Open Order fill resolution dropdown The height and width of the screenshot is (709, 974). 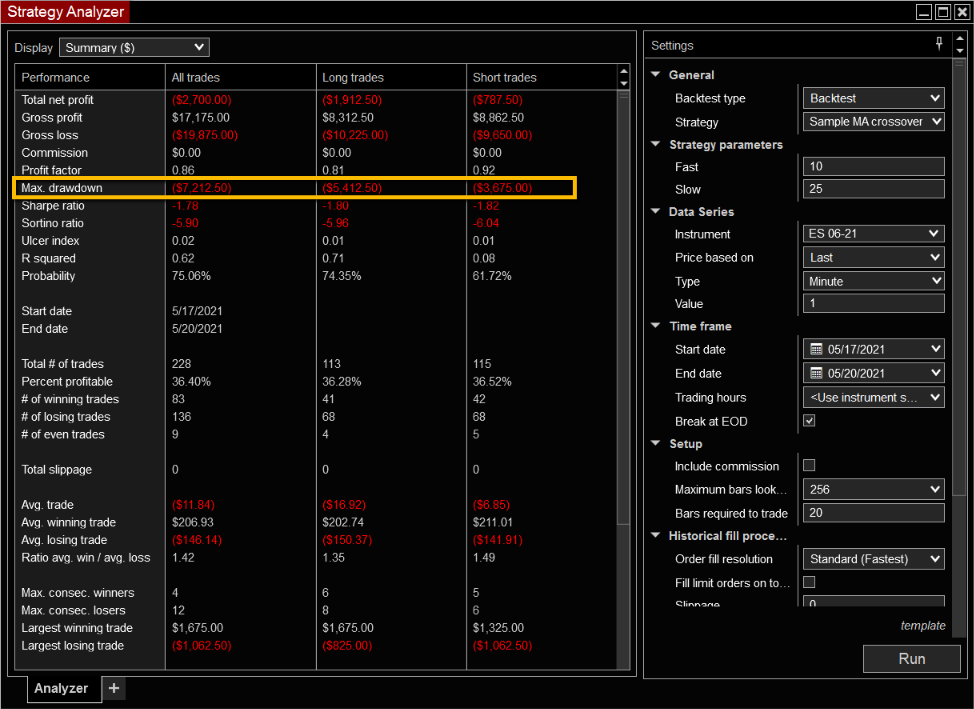(x=873, y=559)
